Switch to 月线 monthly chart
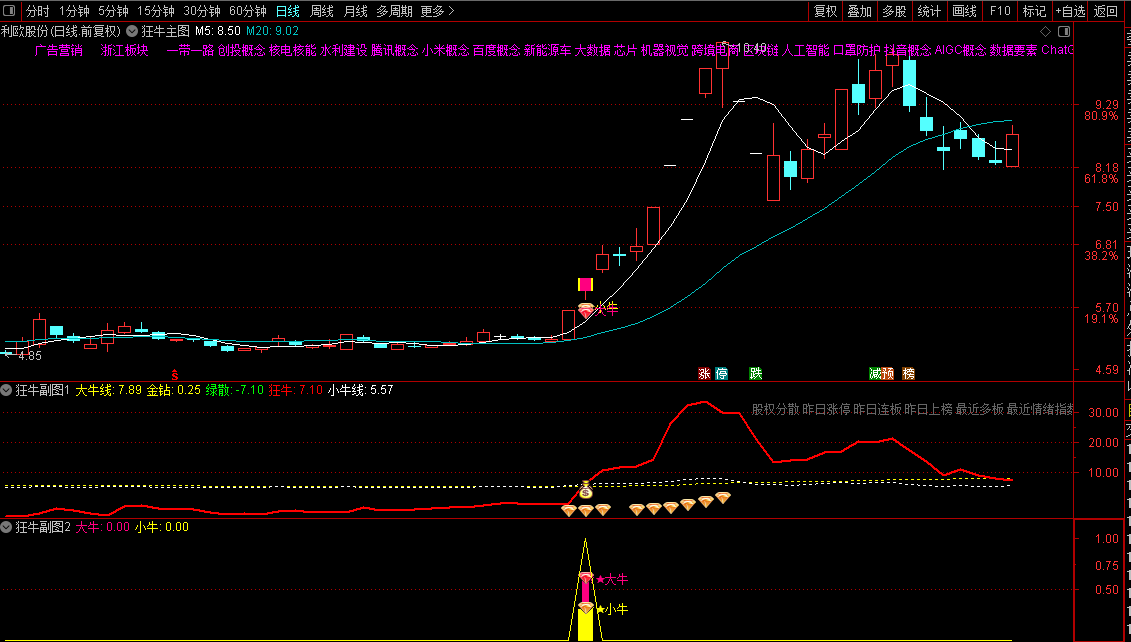Screen dimensions: 1131x642 click(356, 11)
